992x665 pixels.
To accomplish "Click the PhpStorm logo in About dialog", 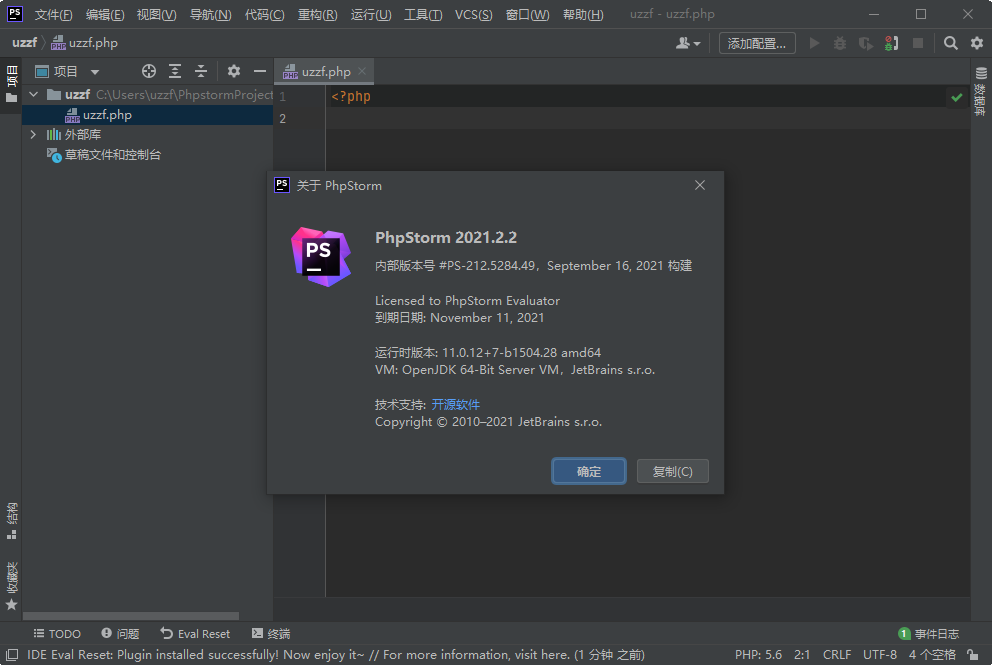I will click(x=321, y=256).
